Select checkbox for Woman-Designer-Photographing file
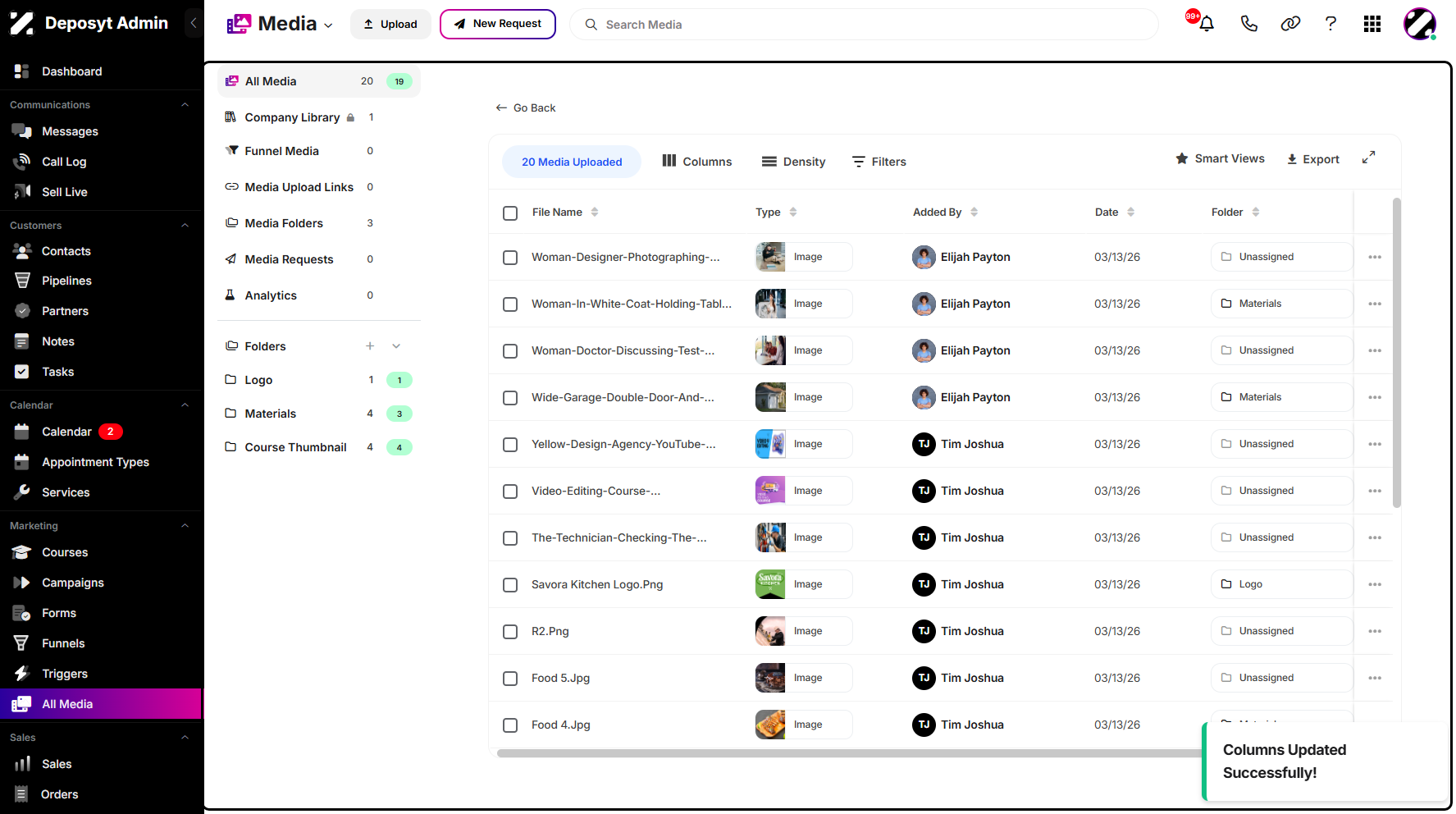Image resolution: width=1456 pixels, height=814 pixels. tap(510, 258)
